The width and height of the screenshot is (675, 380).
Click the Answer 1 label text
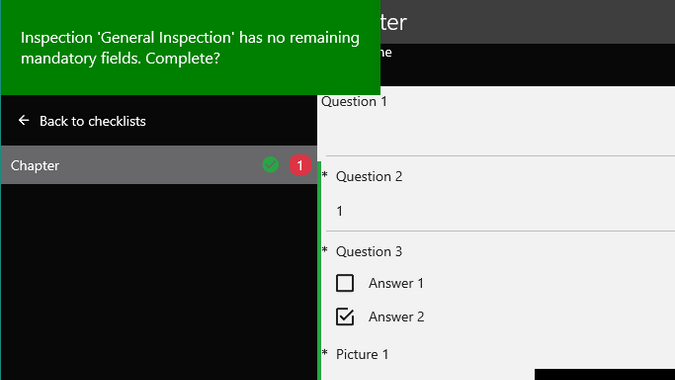point(396,283)
